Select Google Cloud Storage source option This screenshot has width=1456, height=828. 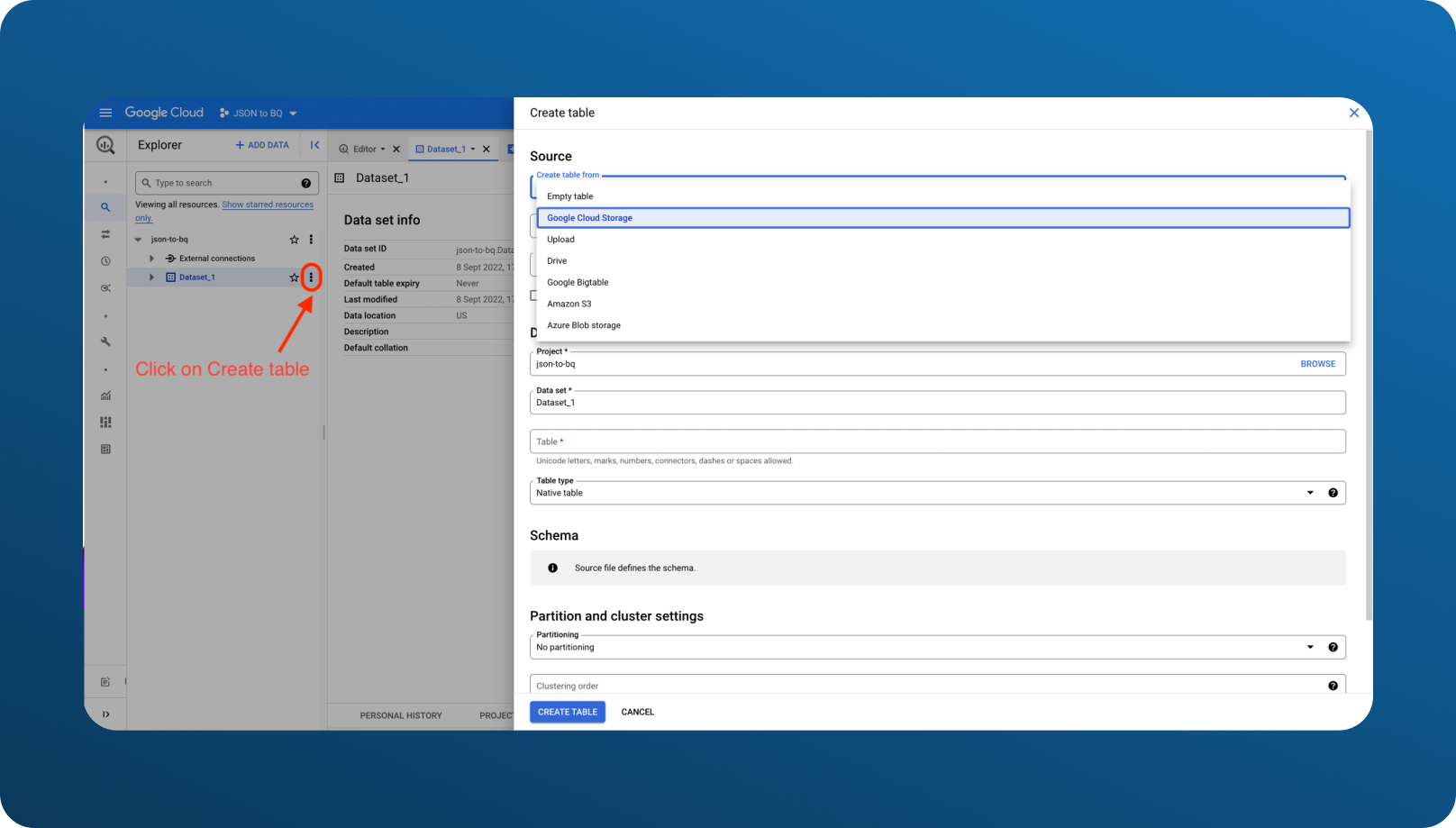point(943,218)
